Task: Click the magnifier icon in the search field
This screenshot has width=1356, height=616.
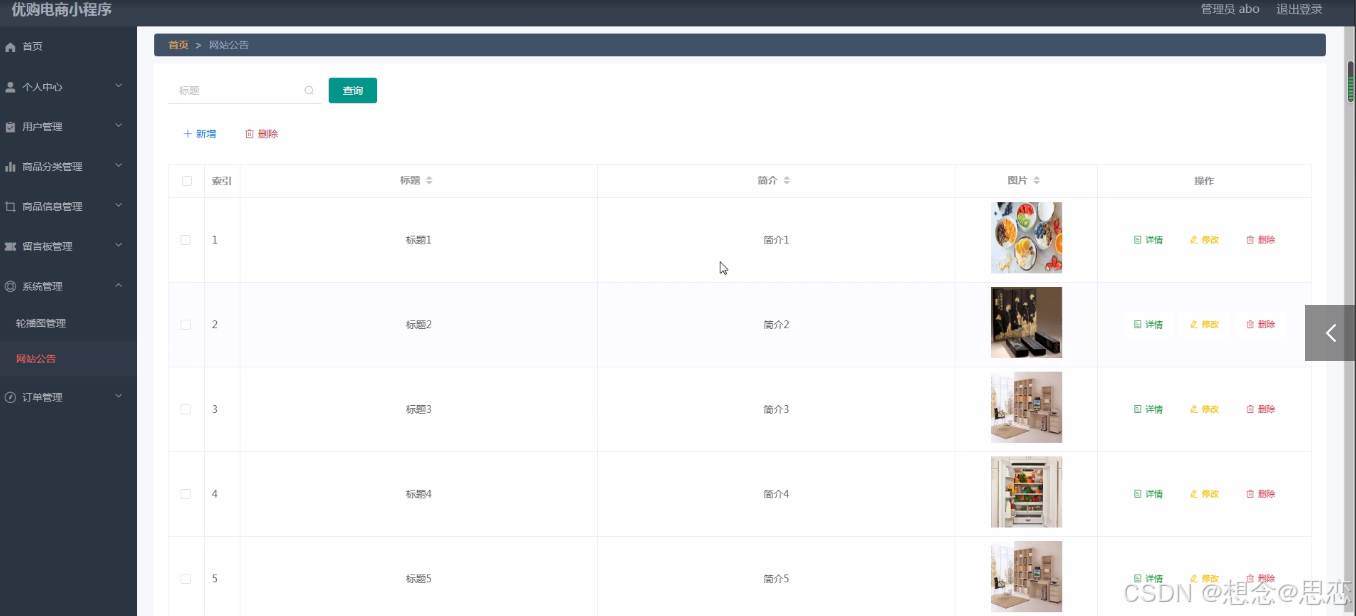Action: 309,90
